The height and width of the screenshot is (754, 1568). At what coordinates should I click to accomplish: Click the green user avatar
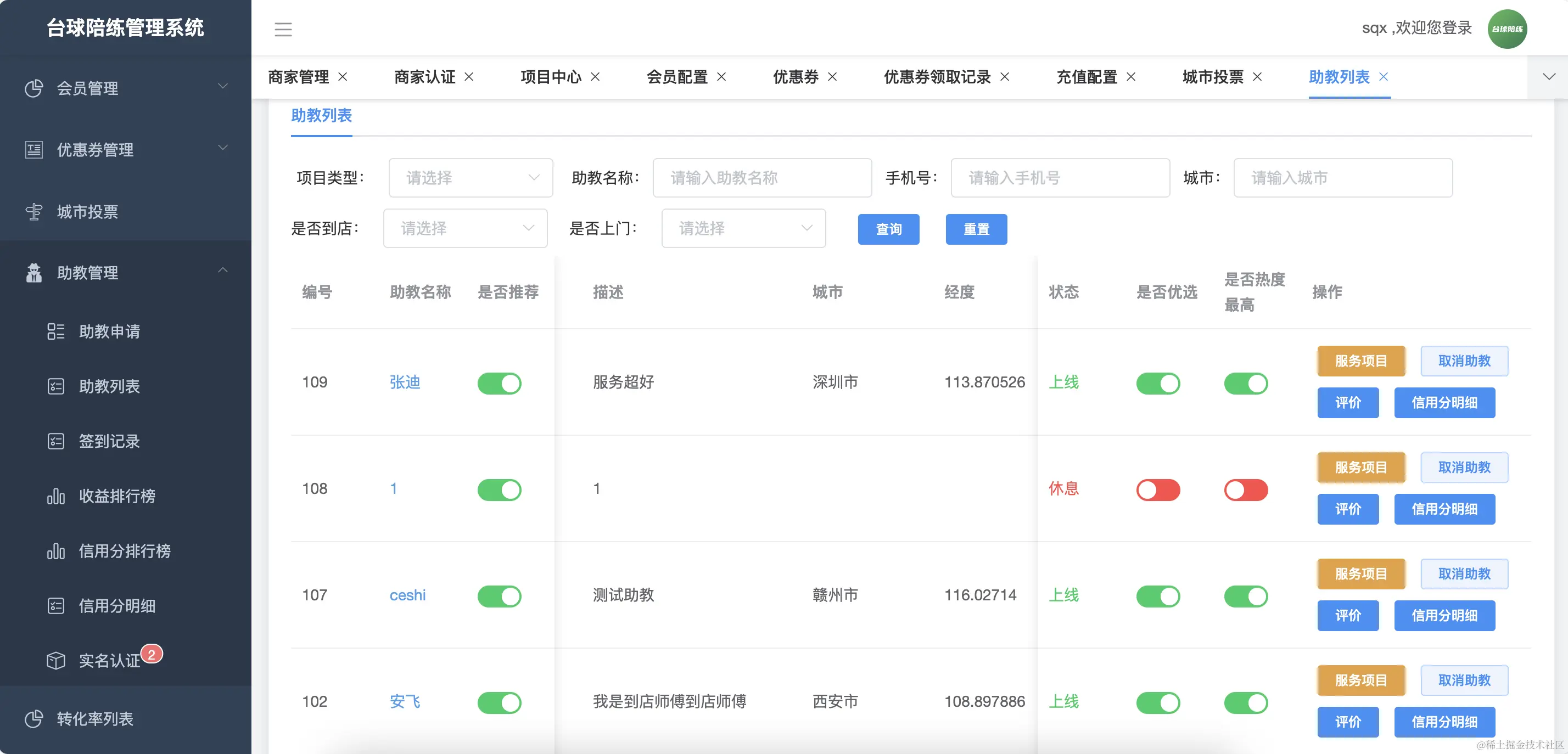[x=1507, y=29]
